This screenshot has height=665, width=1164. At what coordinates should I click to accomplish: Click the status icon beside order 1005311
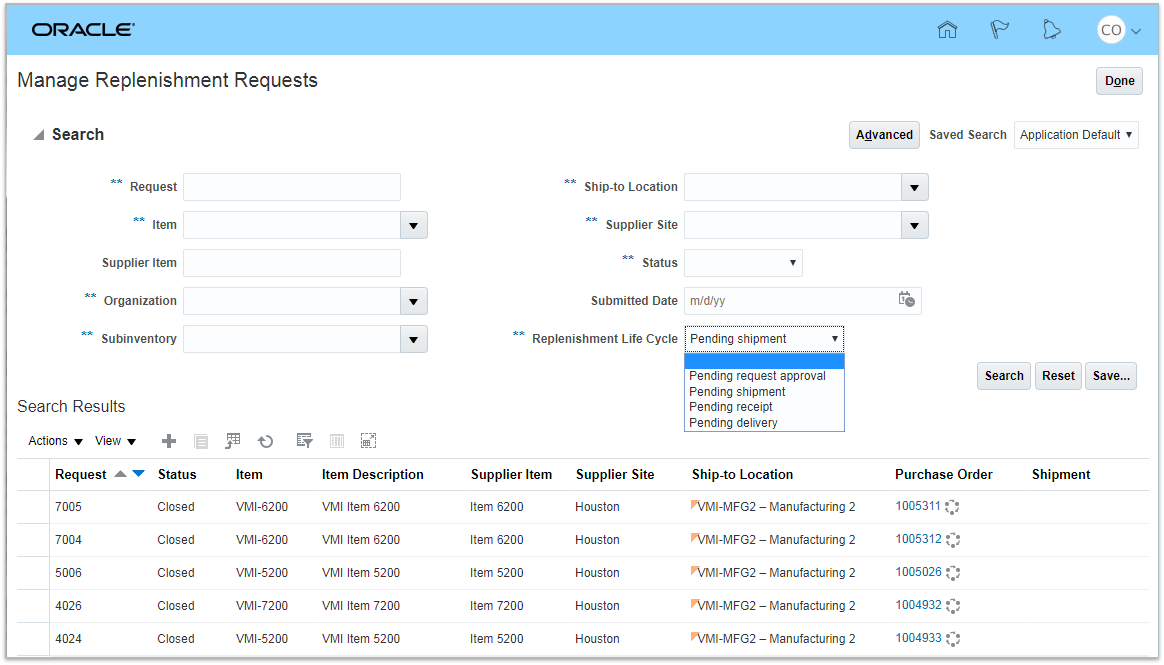point(952,507)
